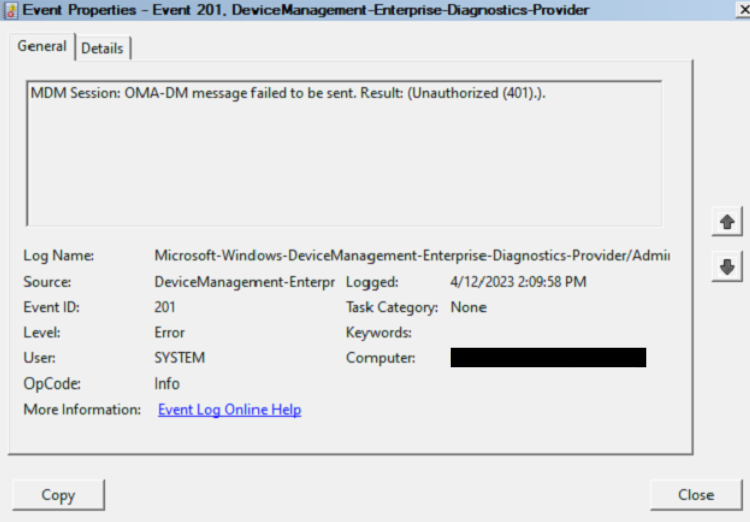Go to previous event with up arrow
Viewport: 750px width, 522px height.
[x=727, y=221]
